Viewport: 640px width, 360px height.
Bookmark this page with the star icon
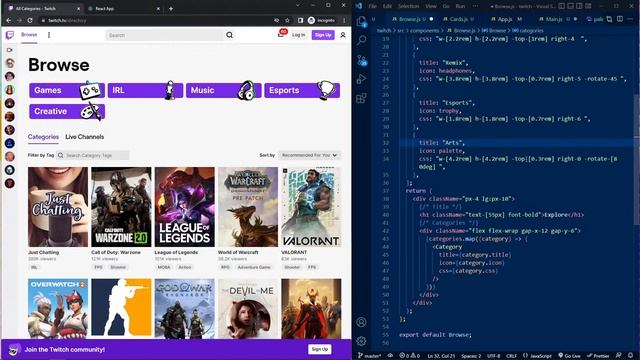(x=287, y=20)
